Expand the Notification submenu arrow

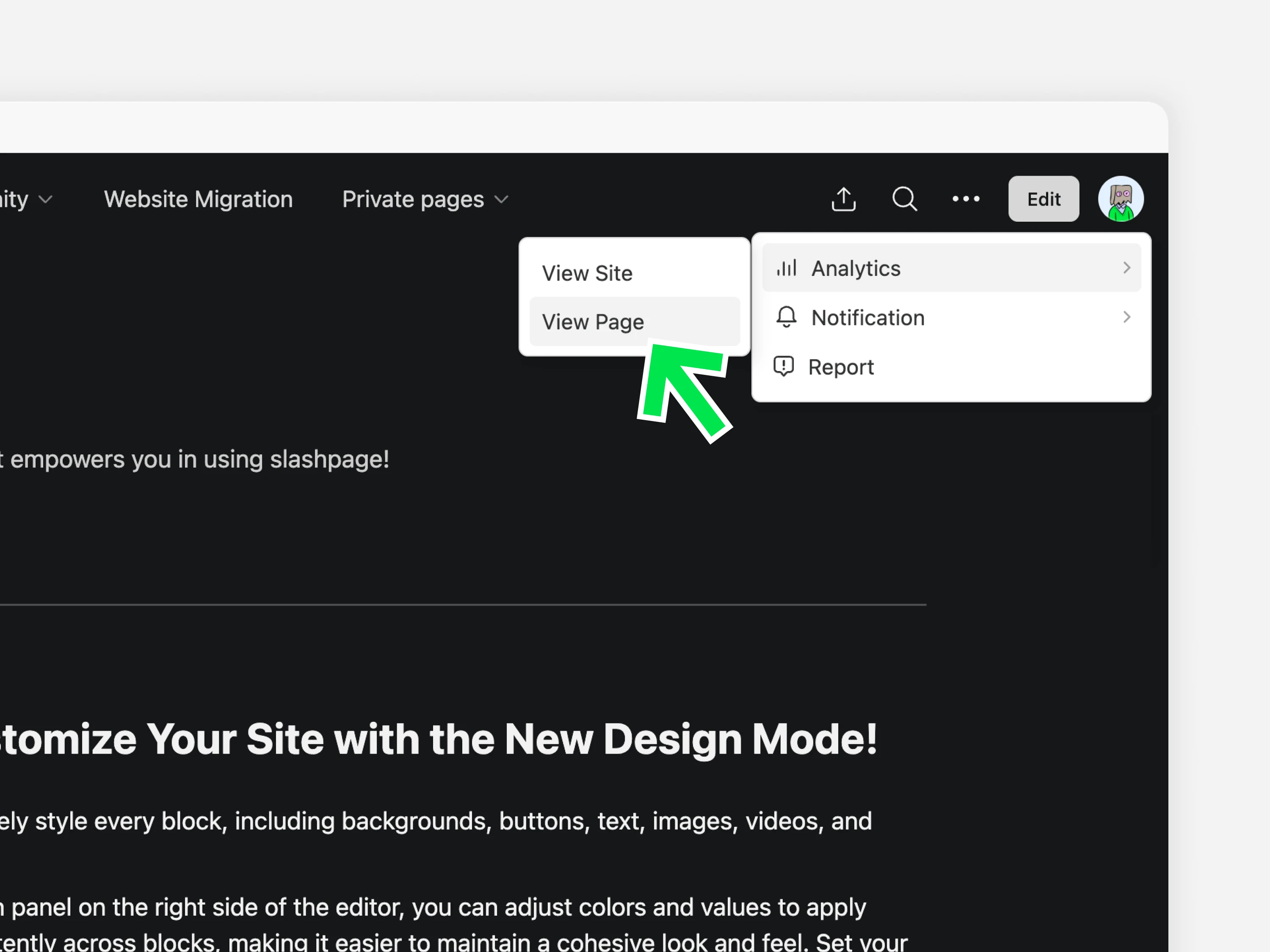pyautogui.click(x=1126, y=317)
